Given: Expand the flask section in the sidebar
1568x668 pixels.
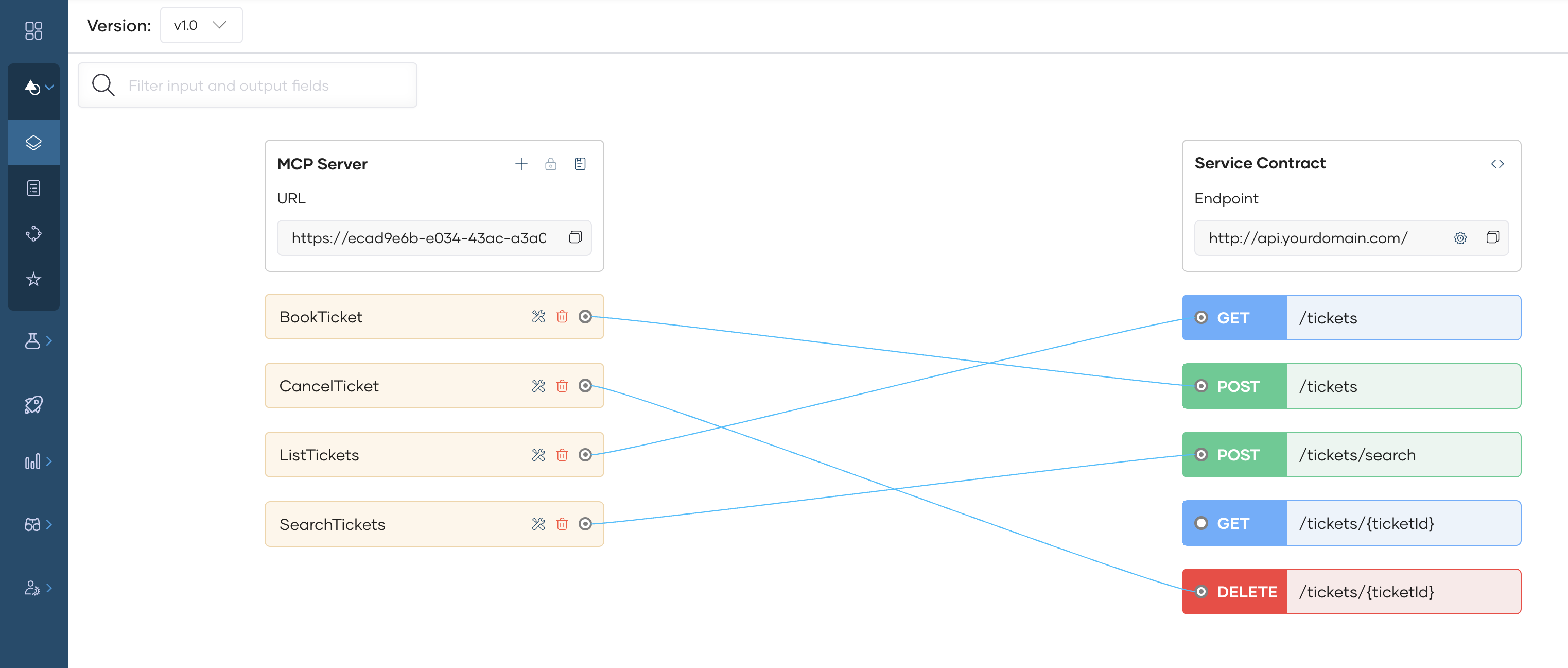Looking at the screenshot, I should (33, 341).
